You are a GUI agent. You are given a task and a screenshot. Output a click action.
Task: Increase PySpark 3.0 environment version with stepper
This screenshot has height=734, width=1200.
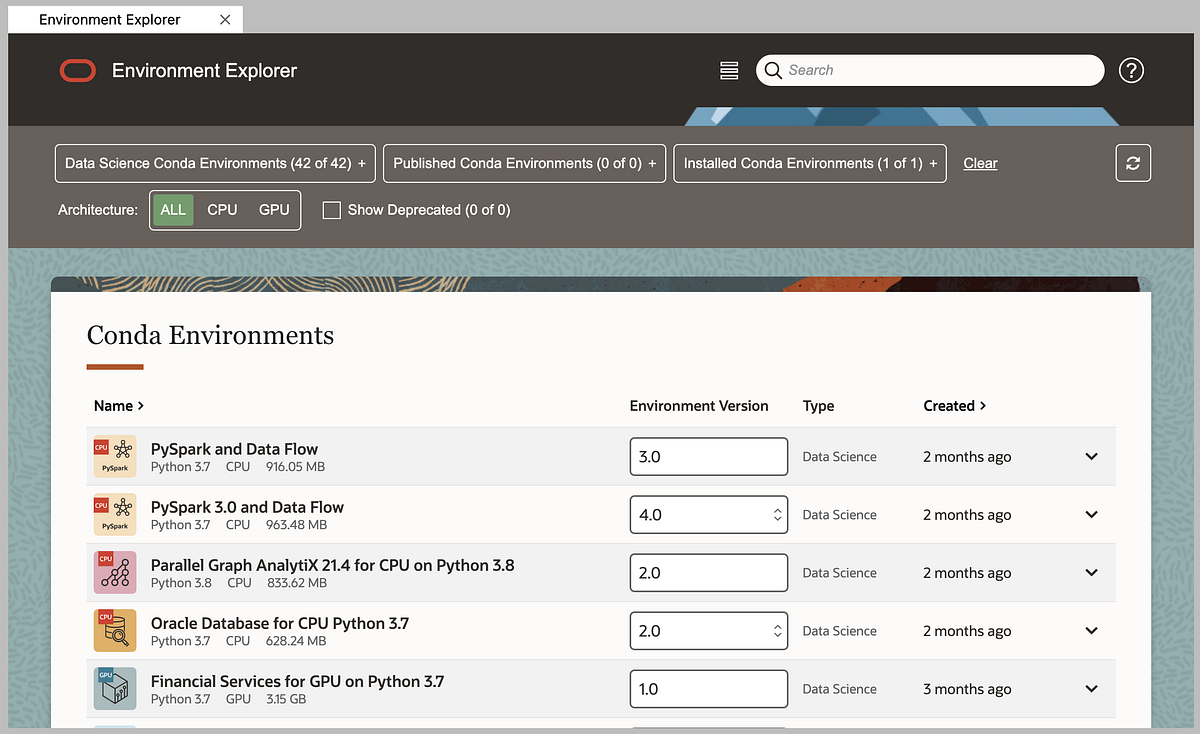click(777, 509)
